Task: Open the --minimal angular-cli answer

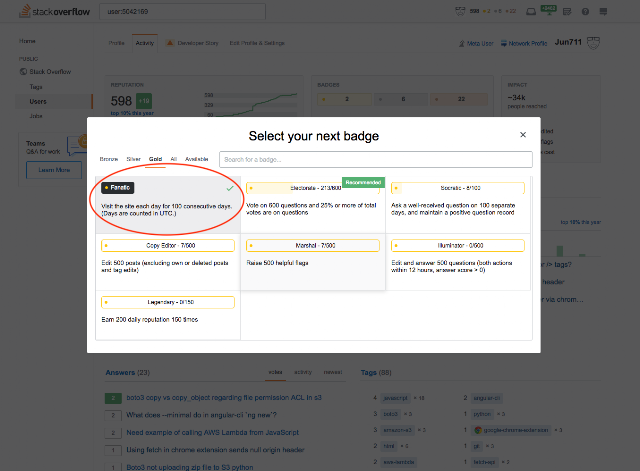Action: [x=201, y=415]
